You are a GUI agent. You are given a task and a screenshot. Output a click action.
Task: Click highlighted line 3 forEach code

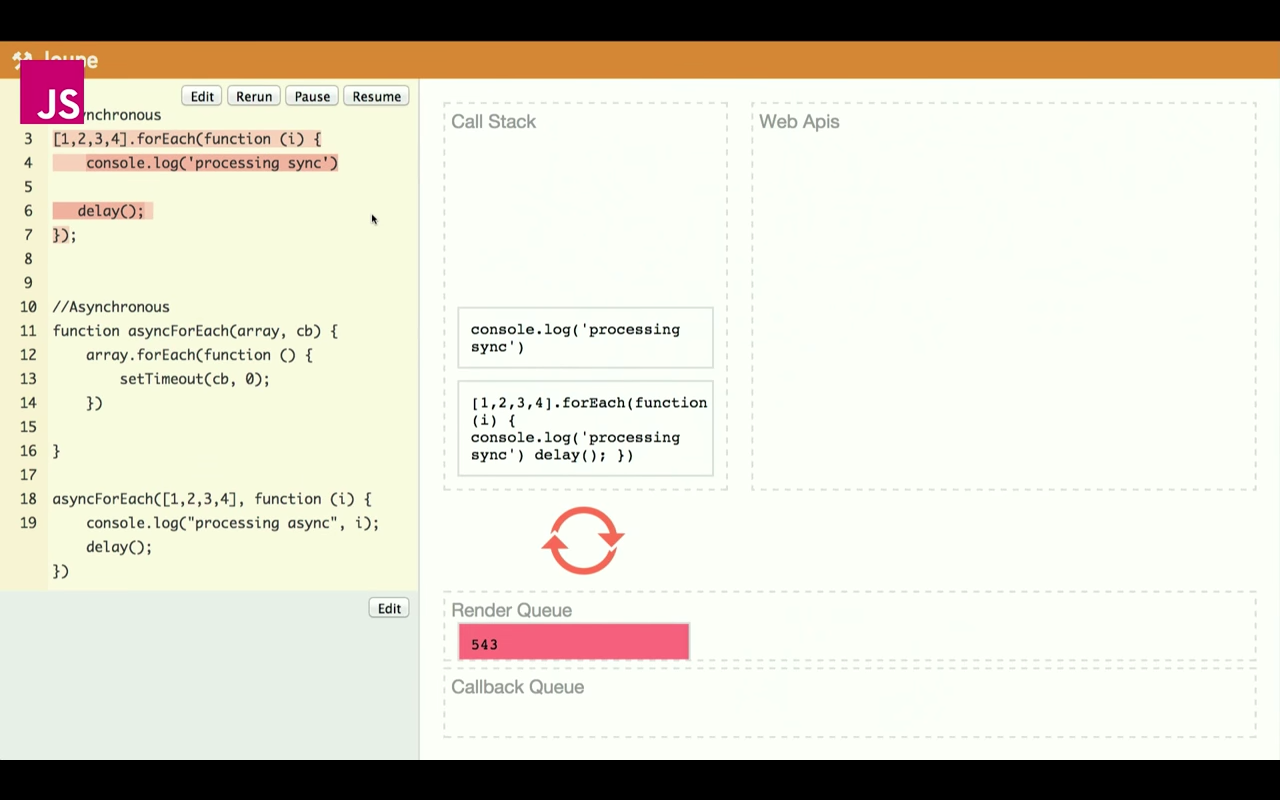[187, 139]
